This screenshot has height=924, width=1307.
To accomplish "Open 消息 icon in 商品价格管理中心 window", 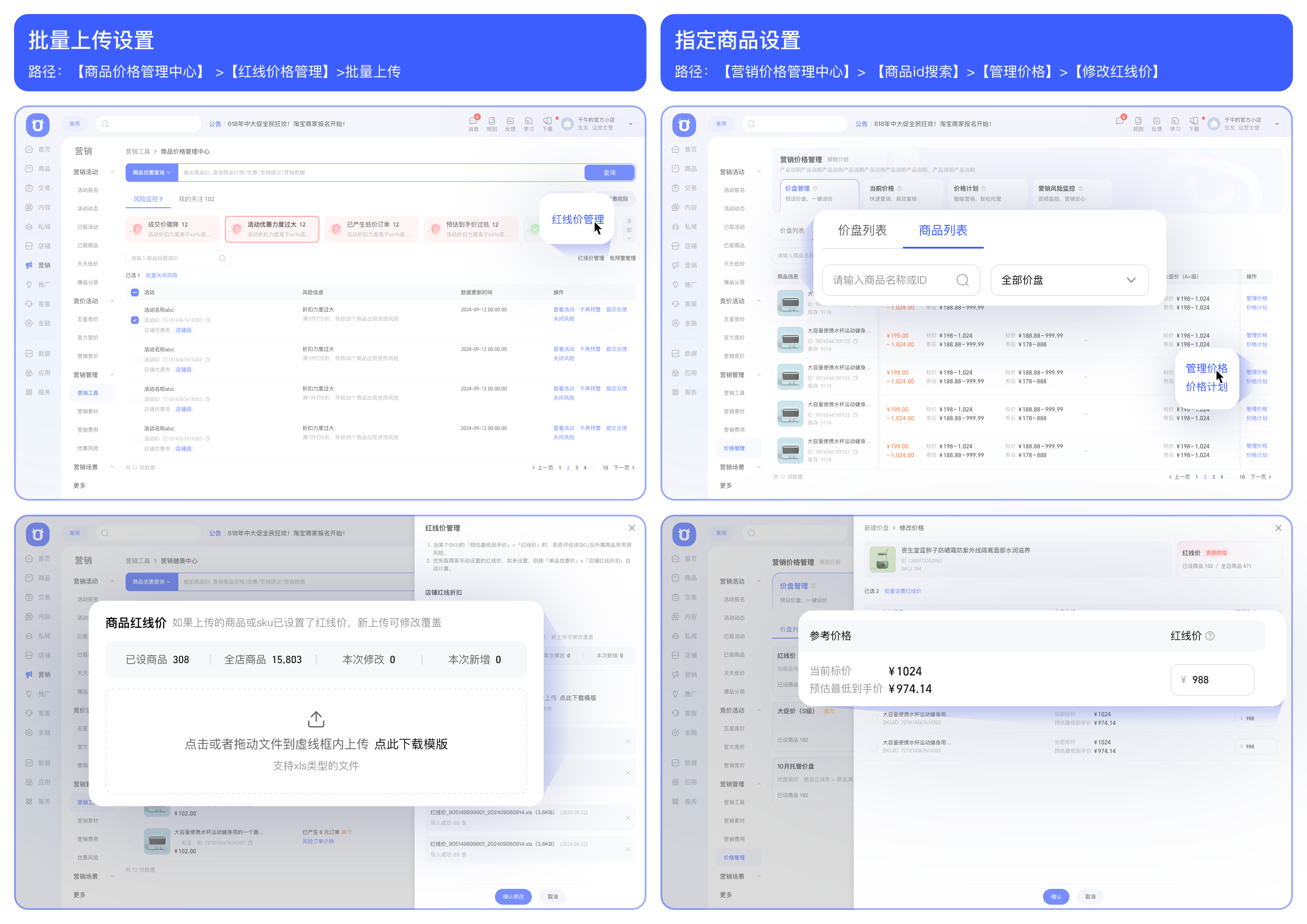I will click(x=473, y=123).
